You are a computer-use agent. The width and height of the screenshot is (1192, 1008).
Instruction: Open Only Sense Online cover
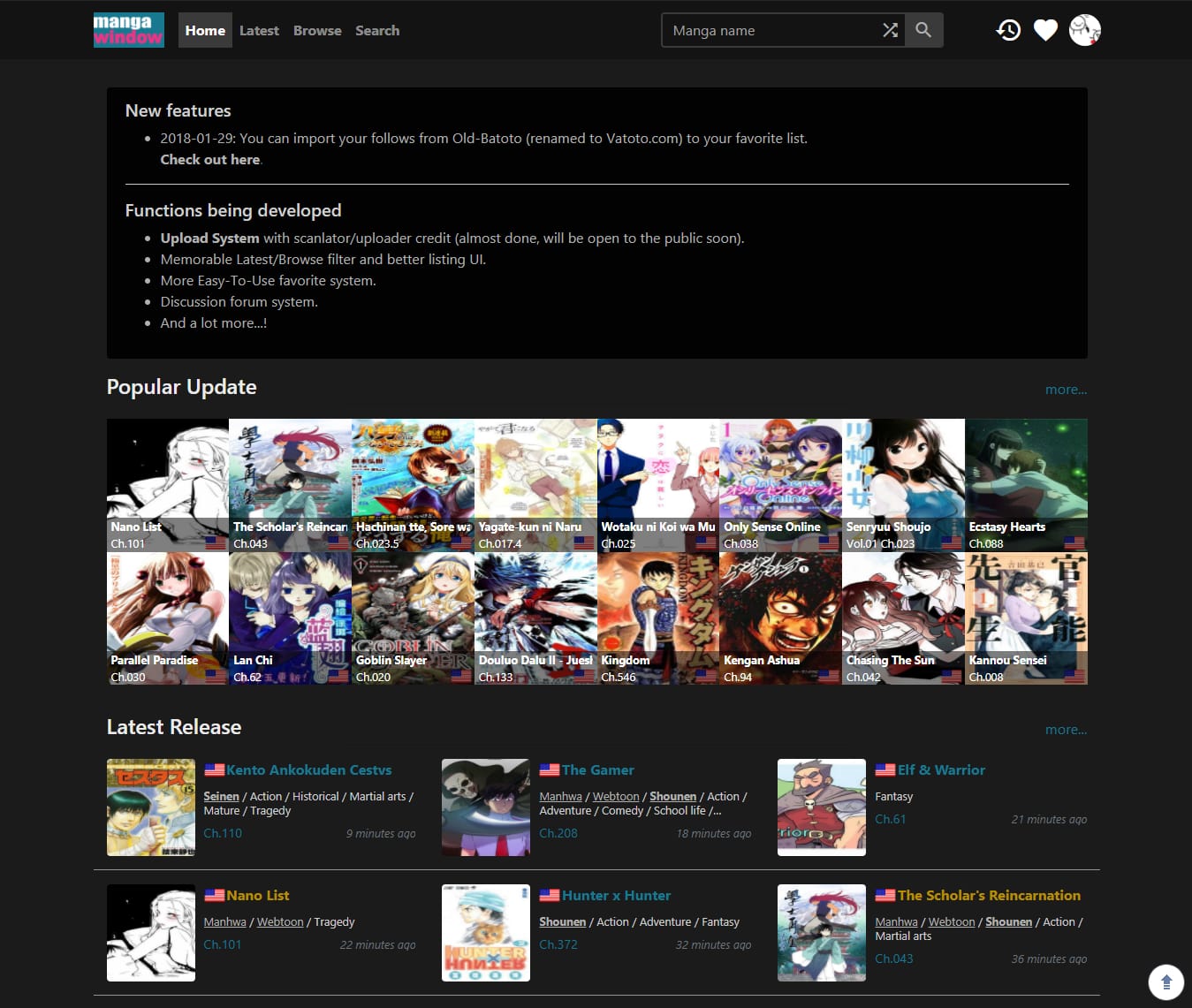tap(780, 485)
